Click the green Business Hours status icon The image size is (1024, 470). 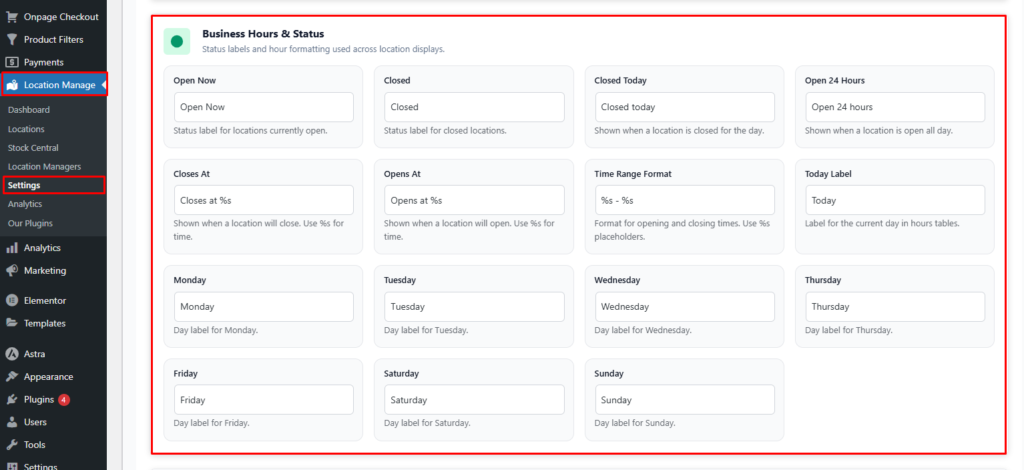(x=177, y=41)
